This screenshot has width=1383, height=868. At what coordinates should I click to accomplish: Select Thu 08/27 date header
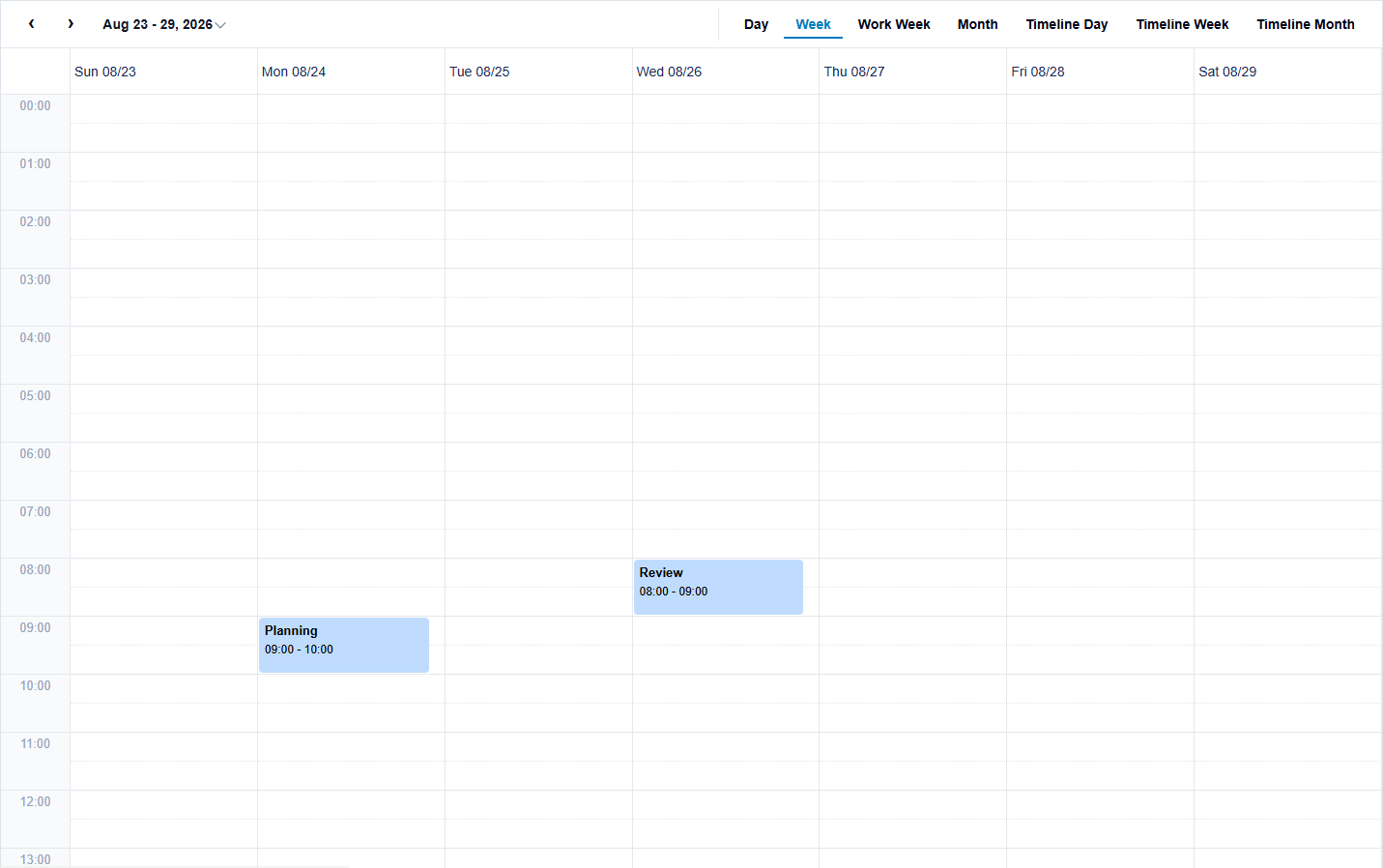[x=854, y=72]
